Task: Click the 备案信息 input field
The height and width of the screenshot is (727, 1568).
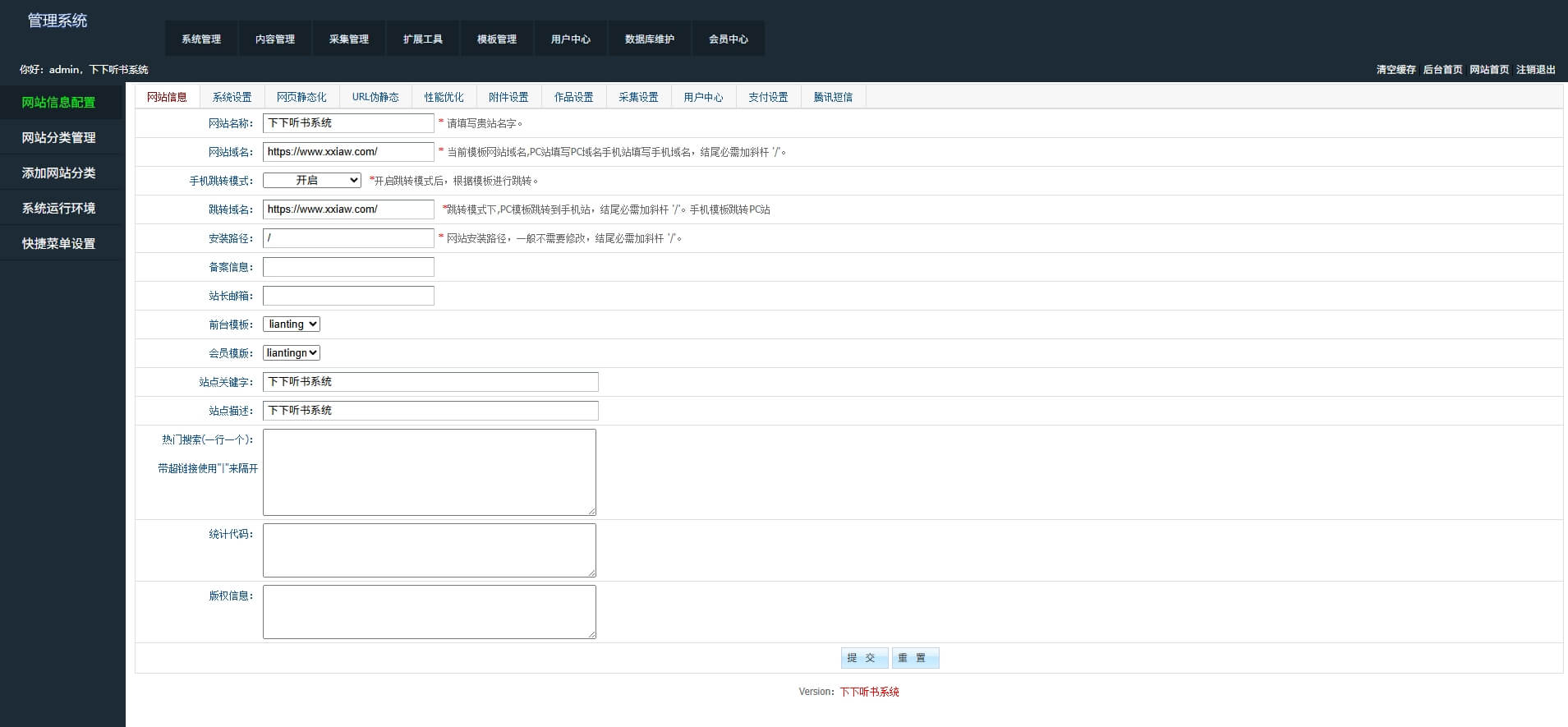Action: point(348,267)
